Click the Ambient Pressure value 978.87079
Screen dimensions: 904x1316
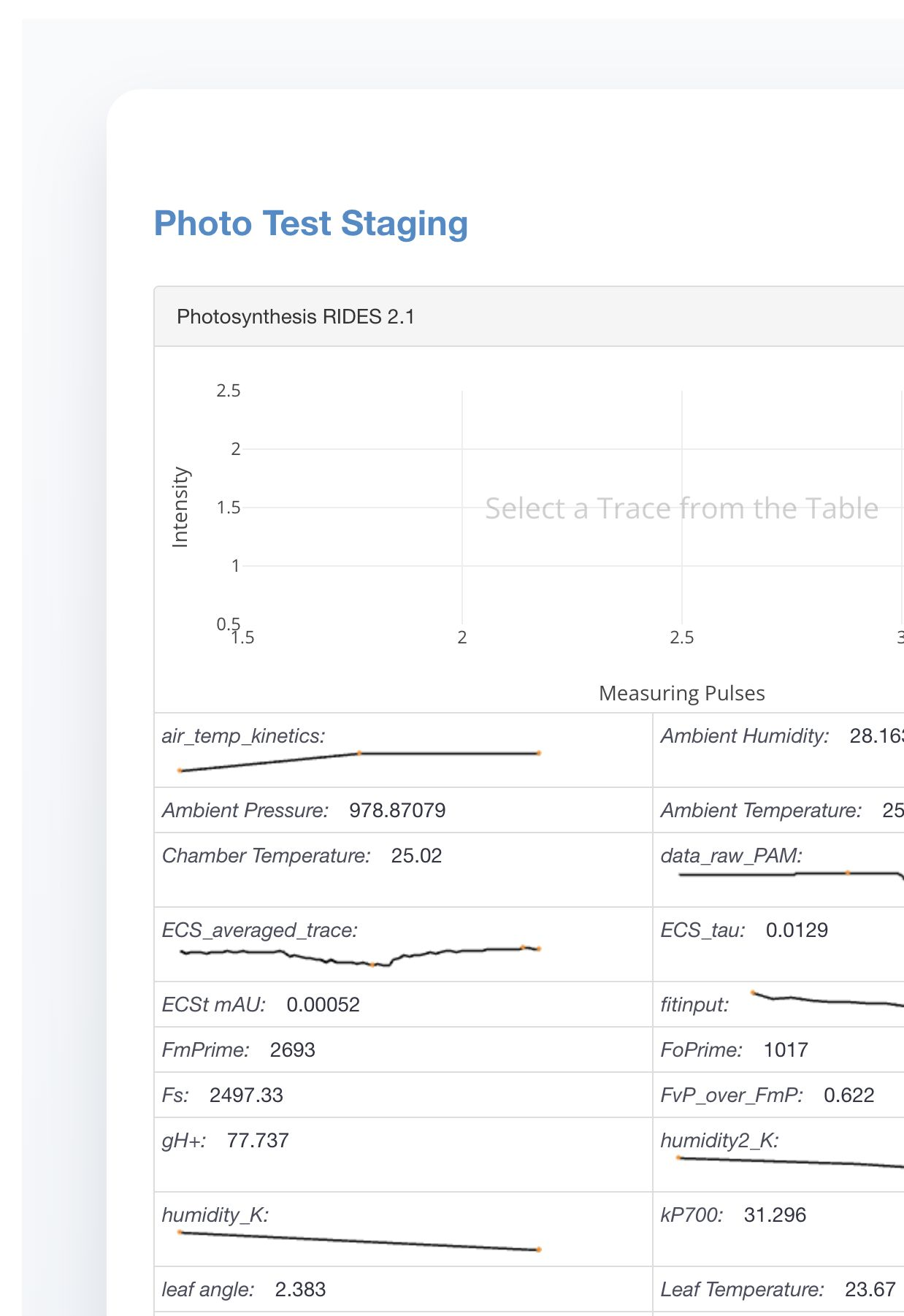point(397,810)
